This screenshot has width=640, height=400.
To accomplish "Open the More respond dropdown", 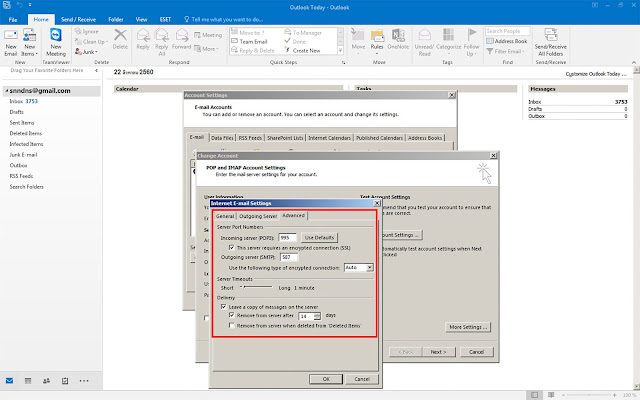I will [x=207, y=49].
